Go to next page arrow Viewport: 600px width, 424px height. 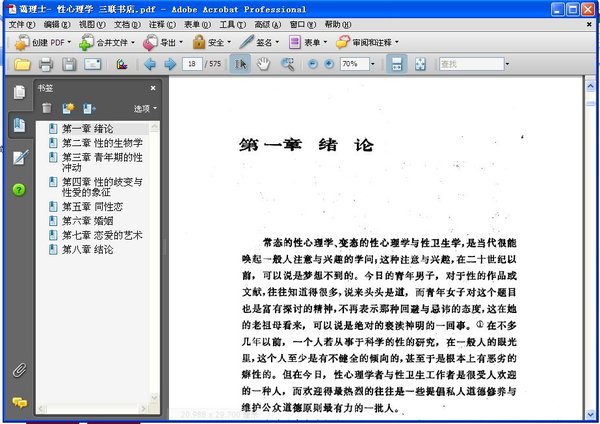click(169, 64)
